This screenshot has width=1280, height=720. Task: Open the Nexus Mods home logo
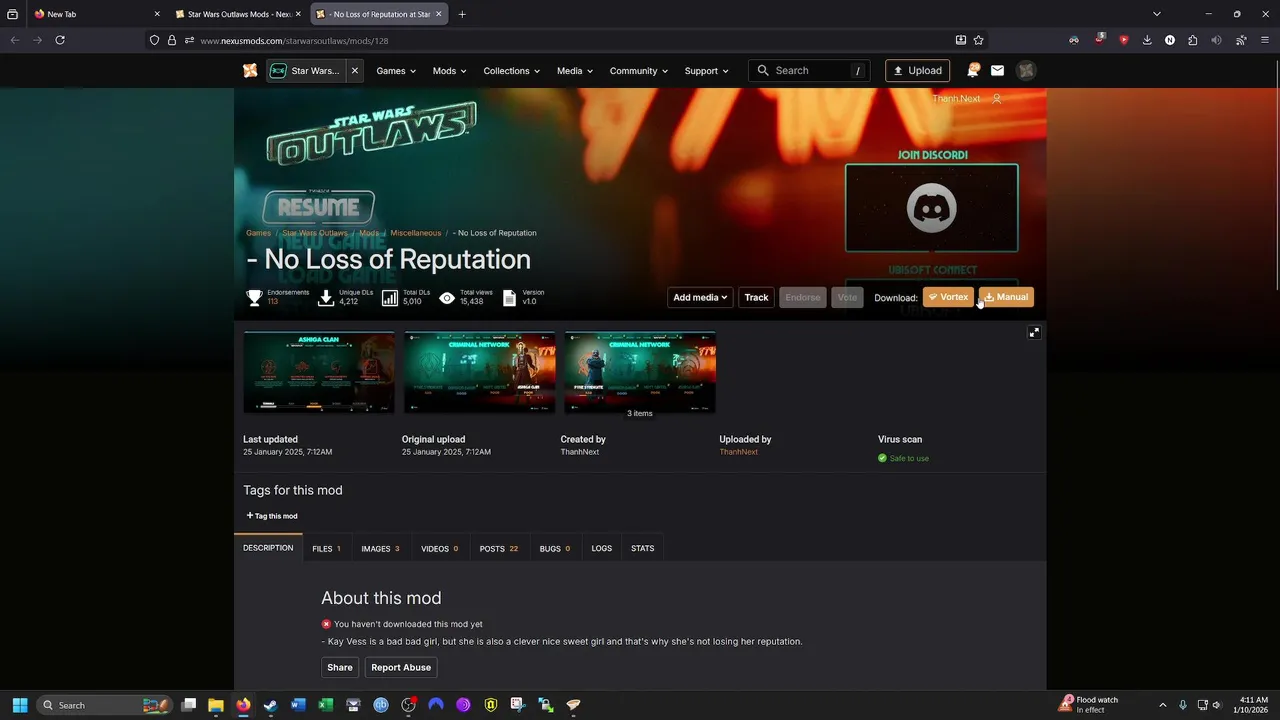click(250, 71)
